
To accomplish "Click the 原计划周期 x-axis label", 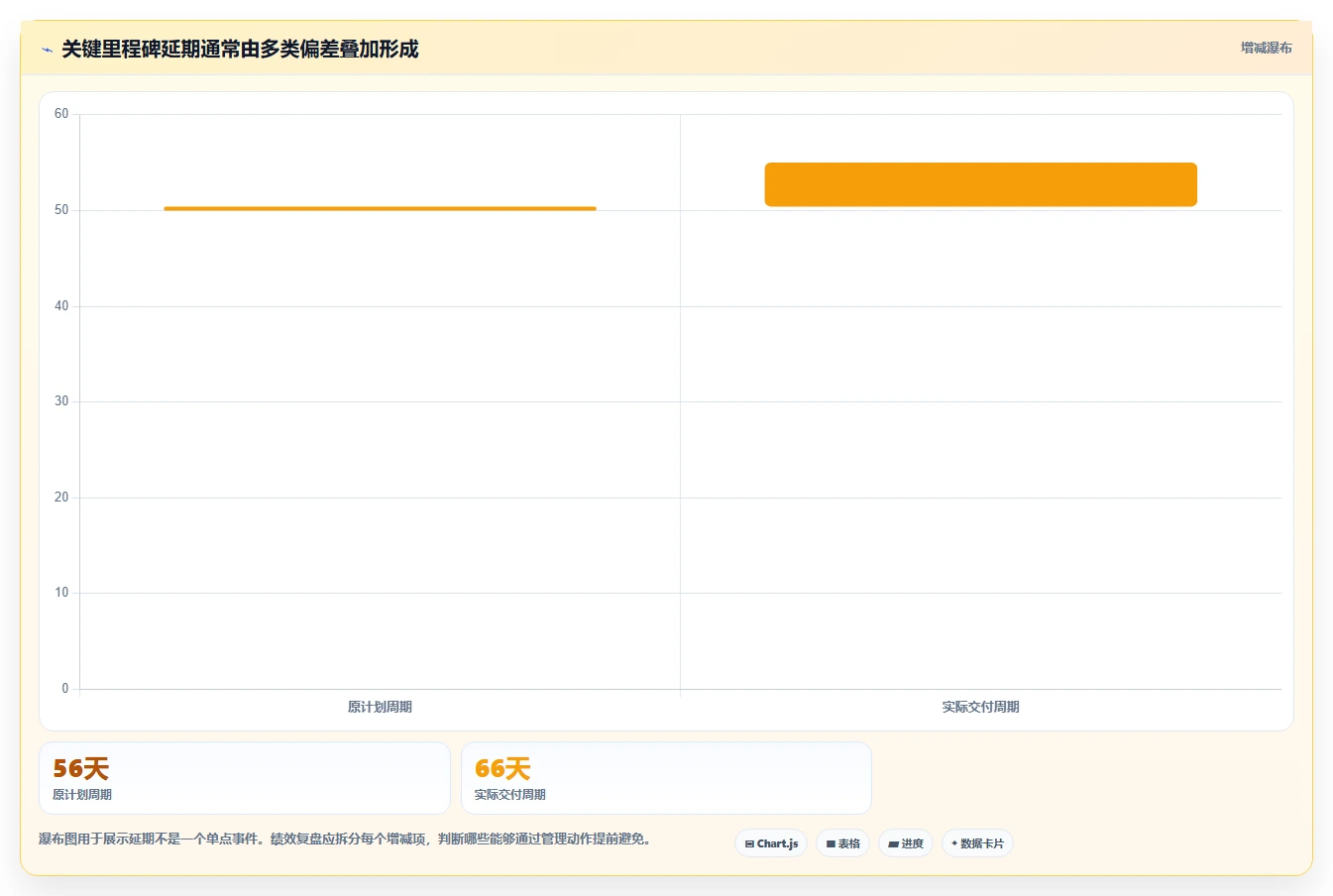I will [x=380, y=707].
